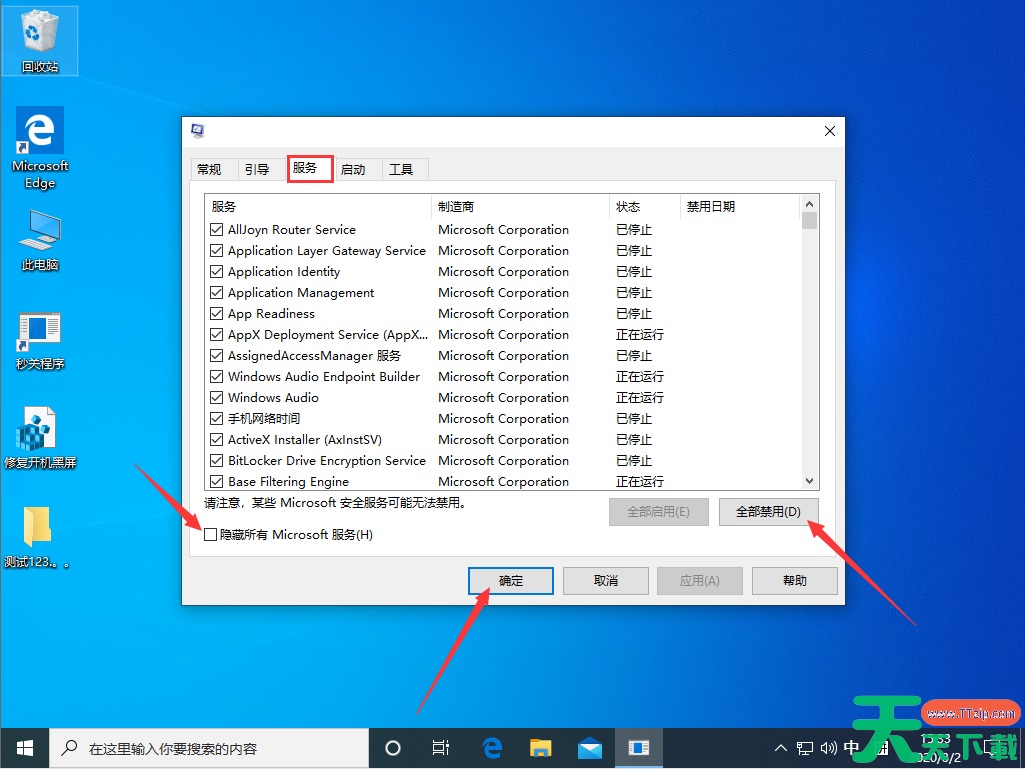This screenshot has width=1025, height=769.
Task: Click the 全部禁用(D) button
Action: point(768,512)
